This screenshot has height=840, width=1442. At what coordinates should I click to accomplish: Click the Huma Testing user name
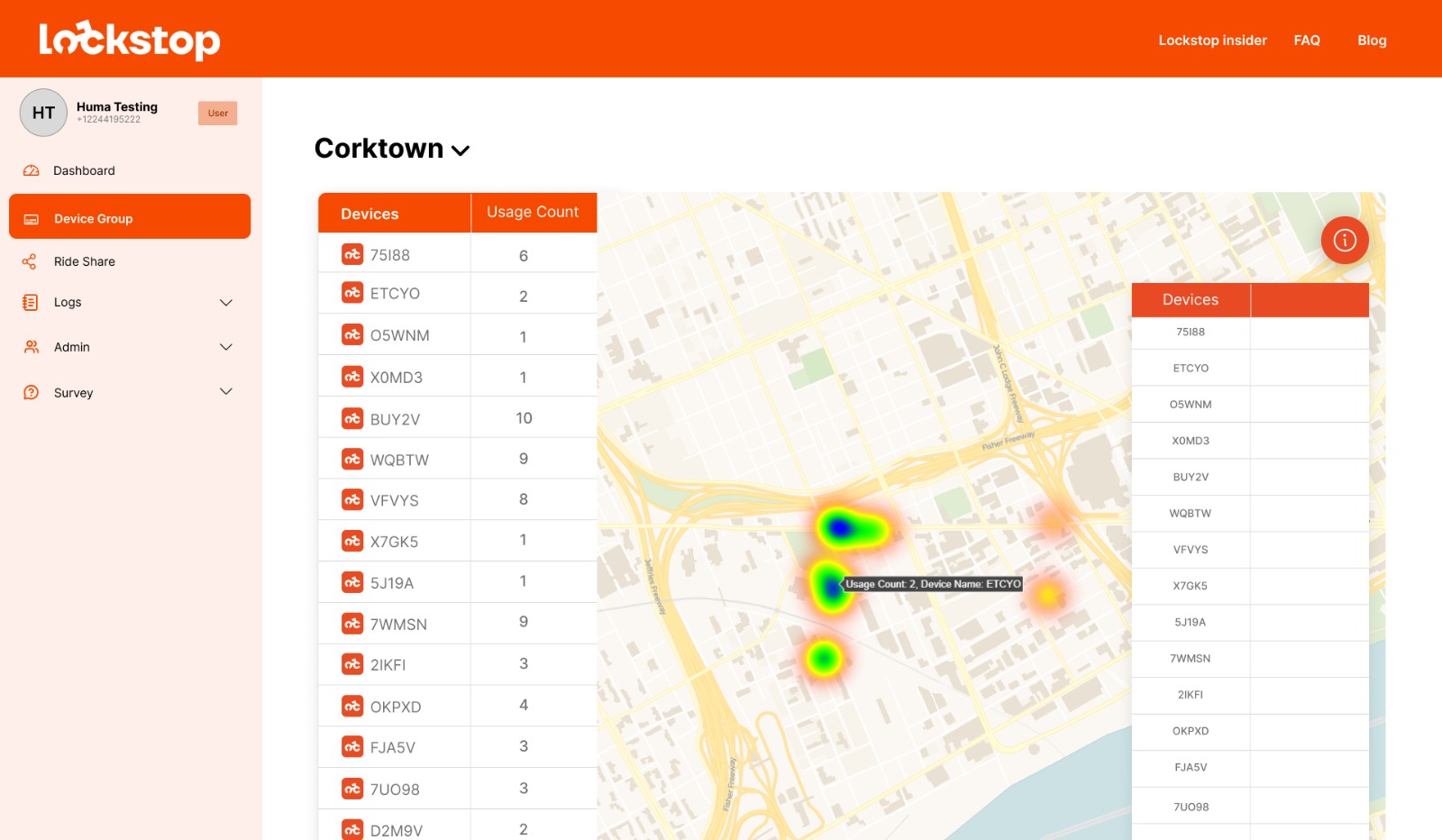point(117,106)
